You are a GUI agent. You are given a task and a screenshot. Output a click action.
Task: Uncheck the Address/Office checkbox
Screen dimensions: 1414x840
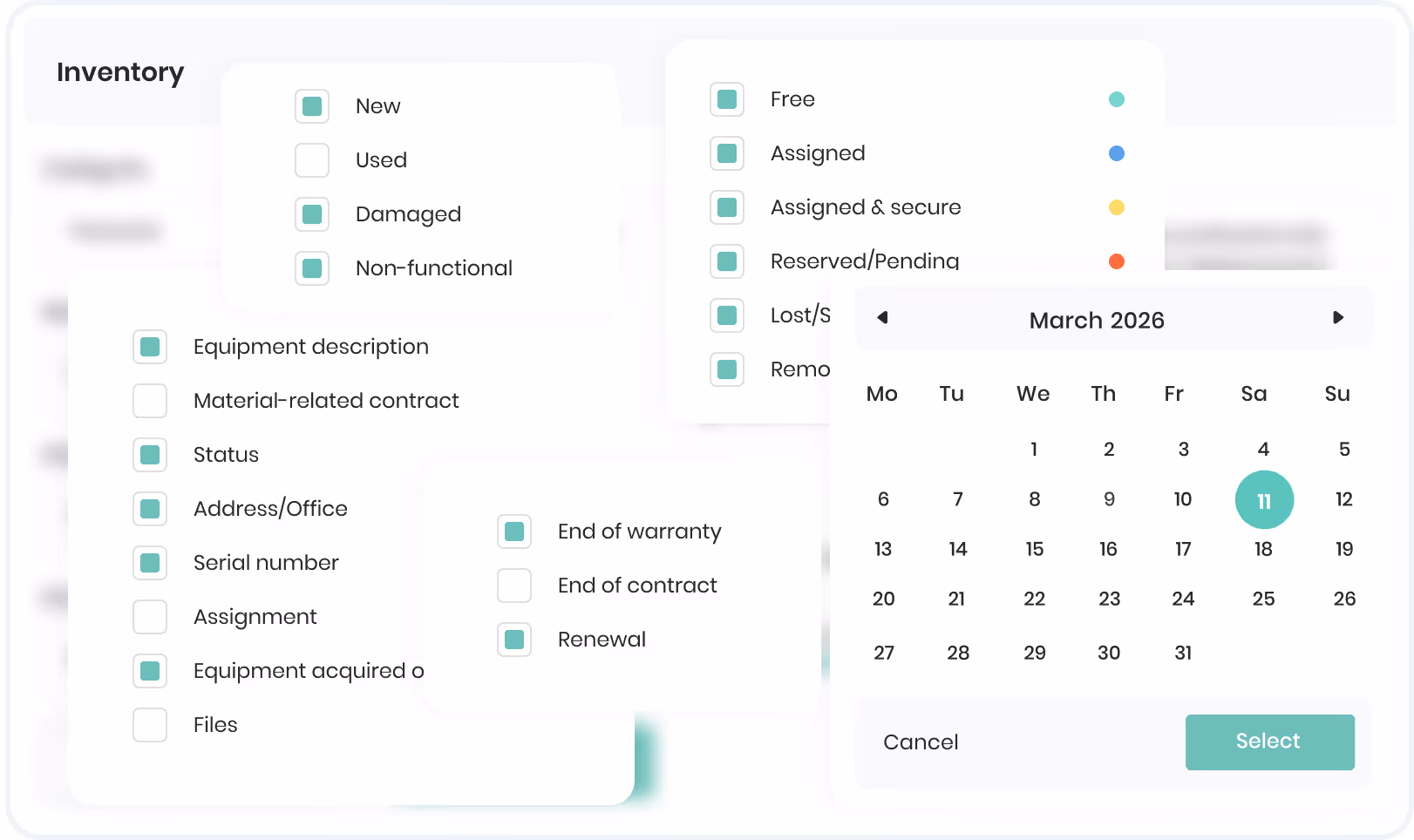point(150,509)
